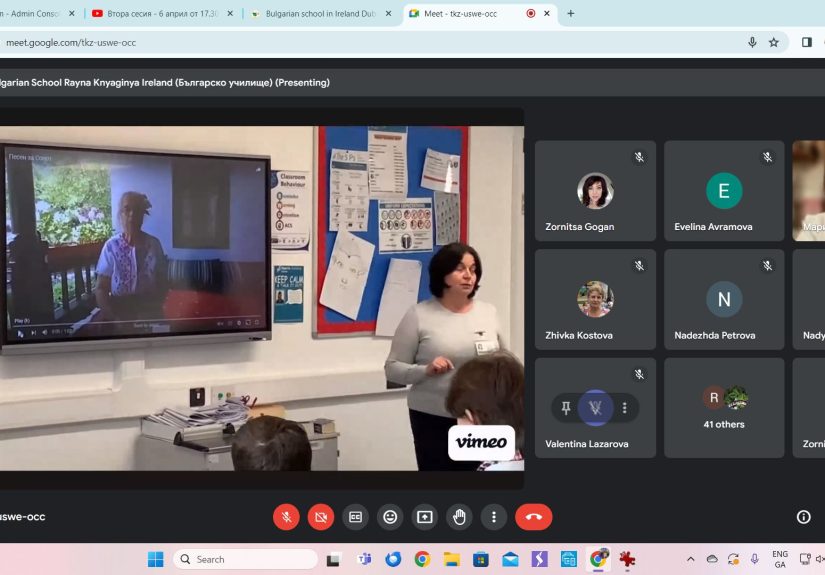Raise hand in the meeting

point(459,517)
